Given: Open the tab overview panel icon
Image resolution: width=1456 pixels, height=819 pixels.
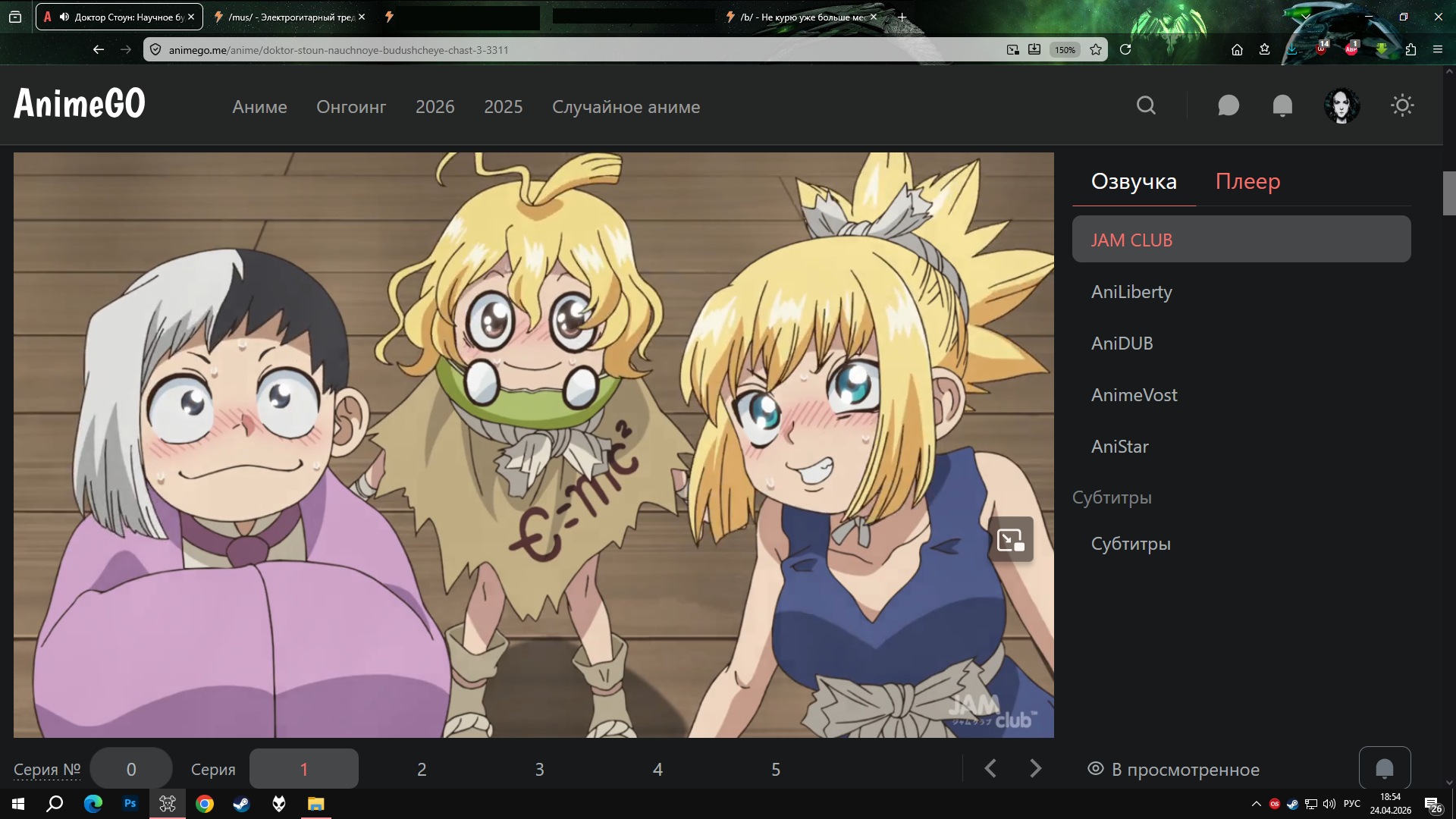Looking at the screenshot, I should (x=15, y=17).
